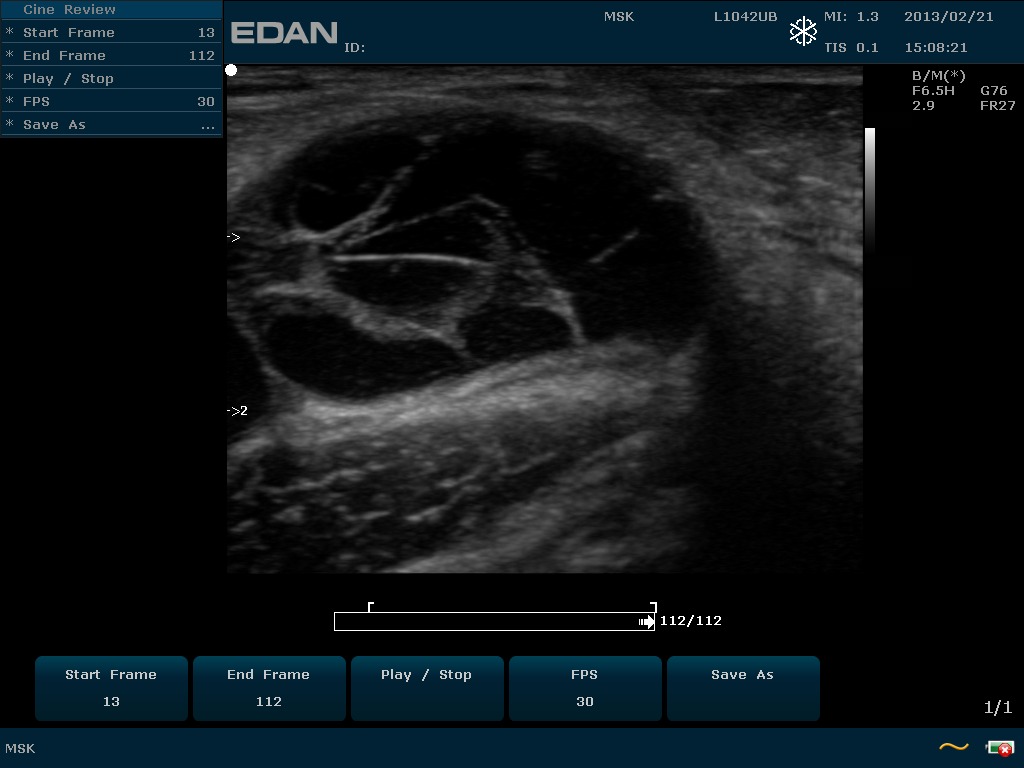Toggle playback with bottom Play / Stop button
The image size is (1024, 768).
tap(426, 688)
